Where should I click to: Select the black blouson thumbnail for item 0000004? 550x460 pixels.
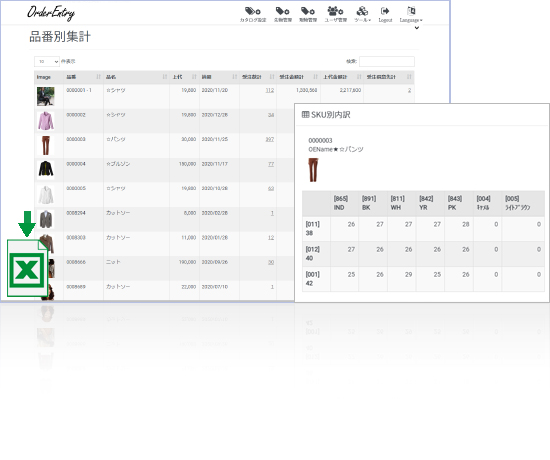[46, 169]
